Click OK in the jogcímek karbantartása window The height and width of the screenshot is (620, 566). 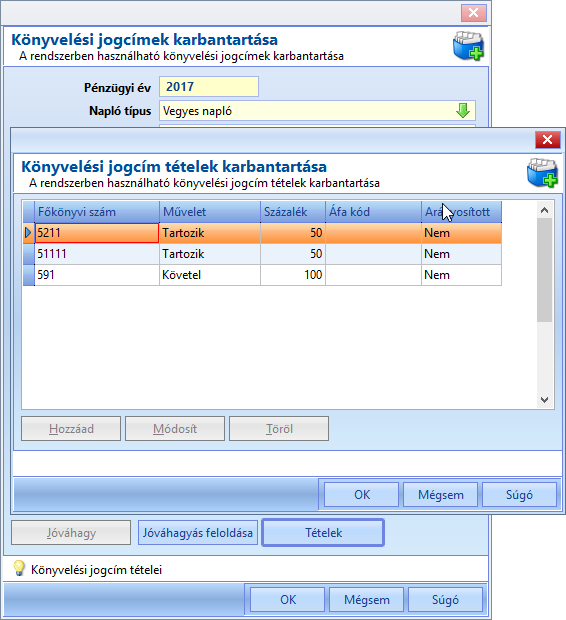coord(288,600)
